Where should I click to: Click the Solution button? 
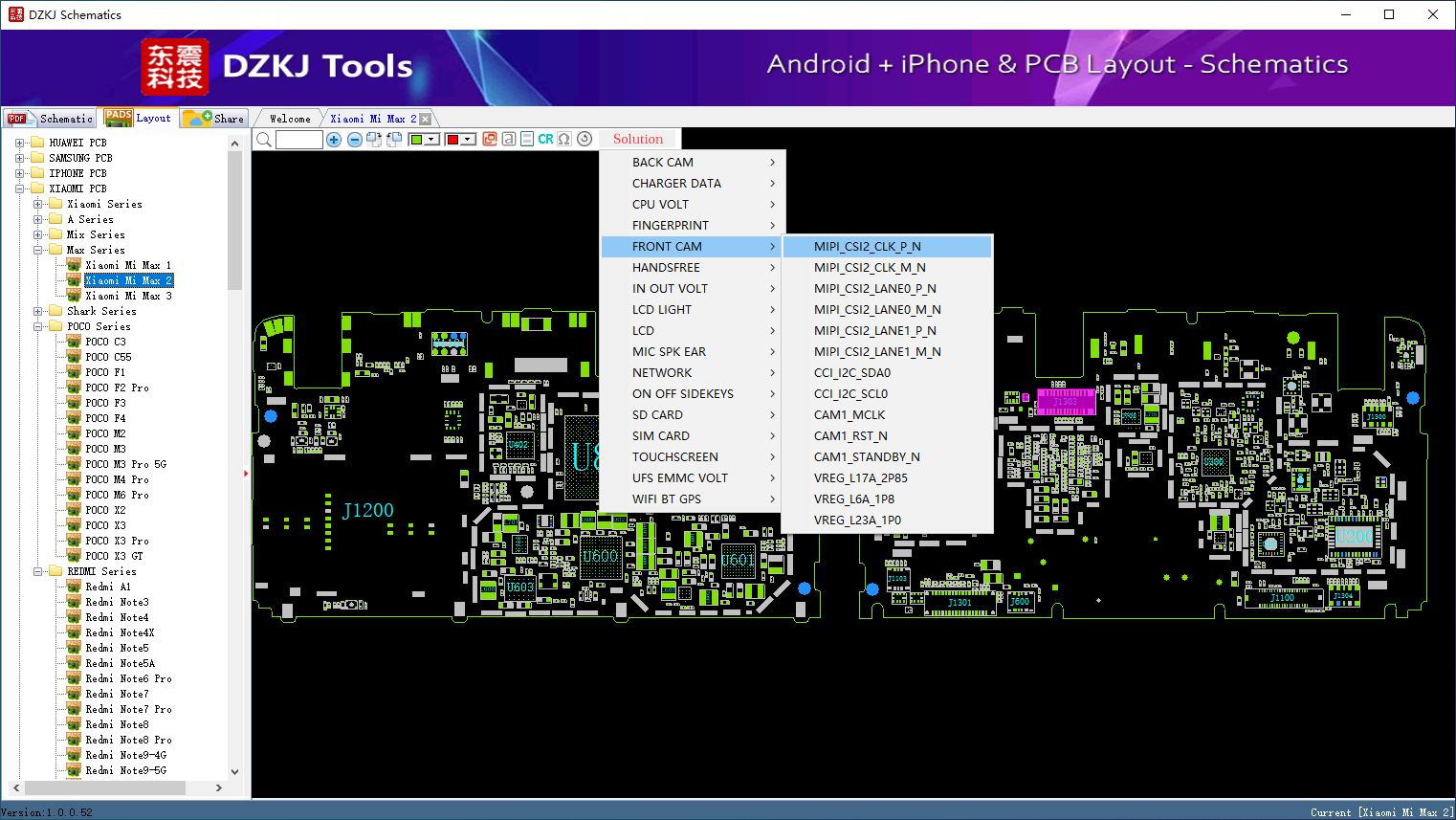point(638,139)
